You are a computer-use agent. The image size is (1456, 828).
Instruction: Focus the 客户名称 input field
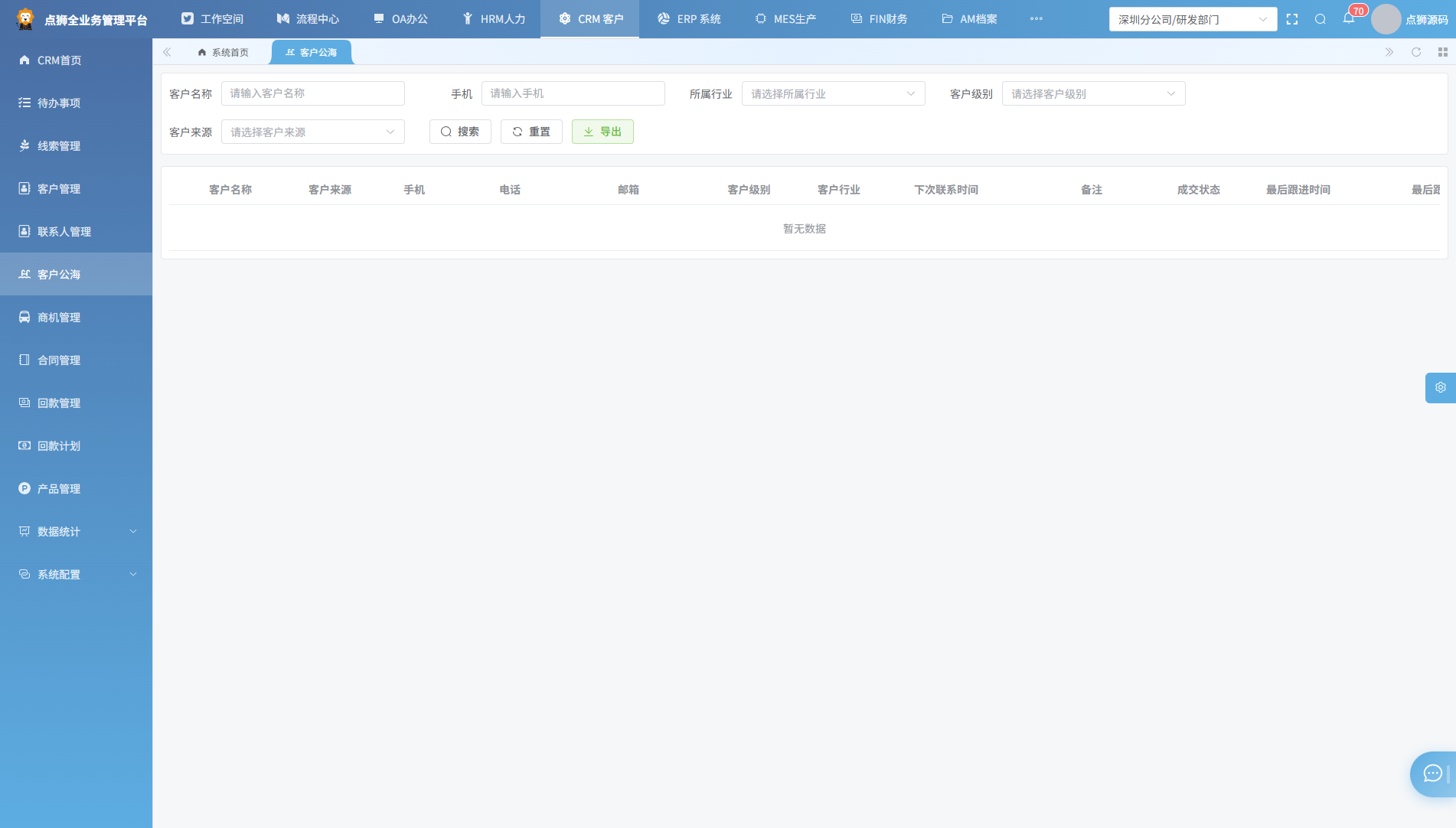click(312, 93)
